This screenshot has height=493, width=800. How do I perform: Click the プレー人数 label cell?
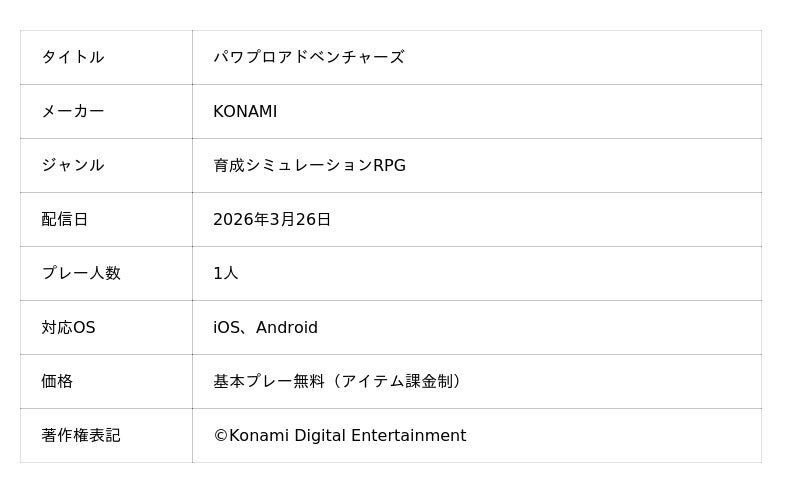pyautogui.click(x=81, y=273)
